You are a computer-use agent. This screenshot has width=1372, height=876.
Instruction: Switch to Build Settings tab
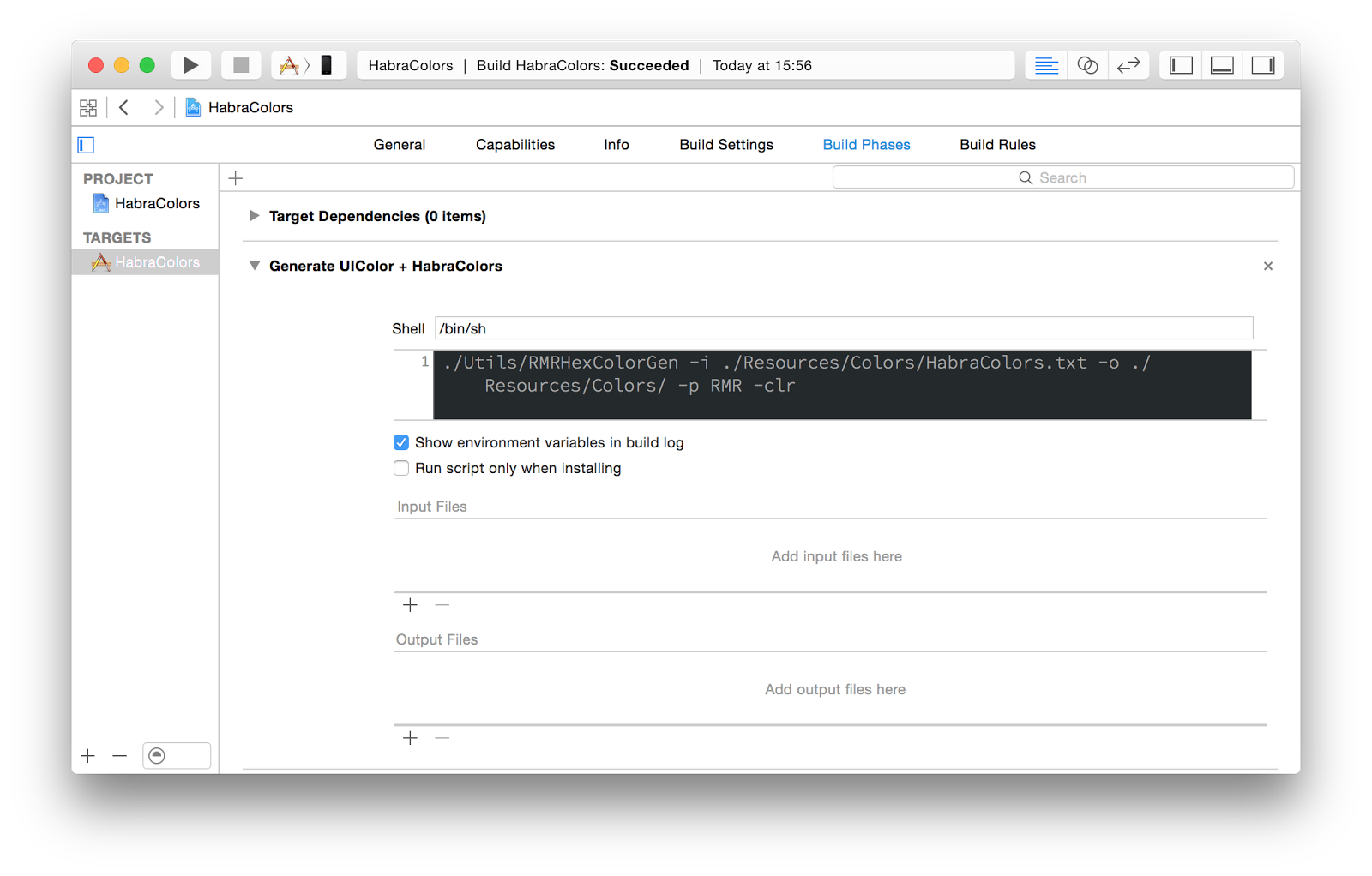(x=726, y=145)
